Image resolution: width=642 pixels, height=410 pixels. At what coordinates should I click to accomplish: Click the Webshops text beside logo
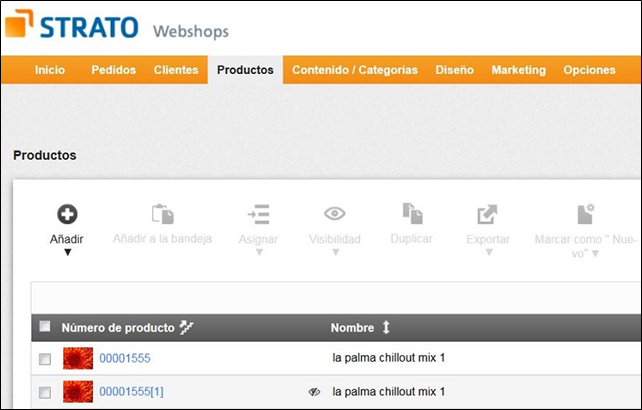pyautogui.click(x=191, y=32)
